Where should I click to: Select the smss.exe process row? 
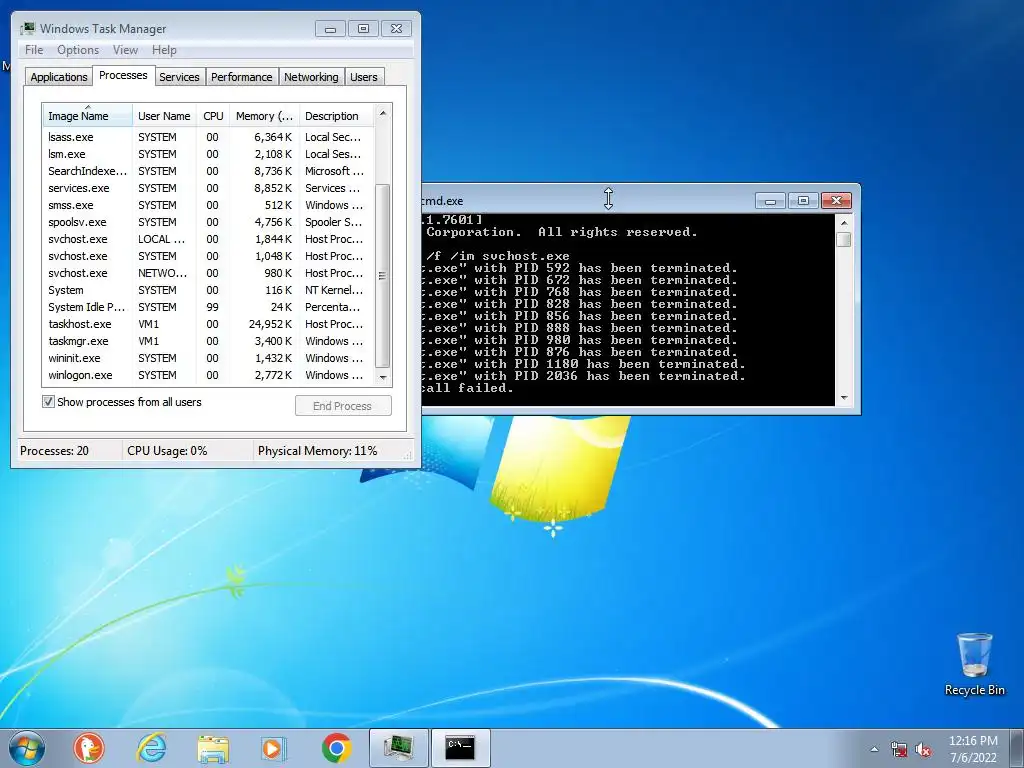(x=208, y=205)
